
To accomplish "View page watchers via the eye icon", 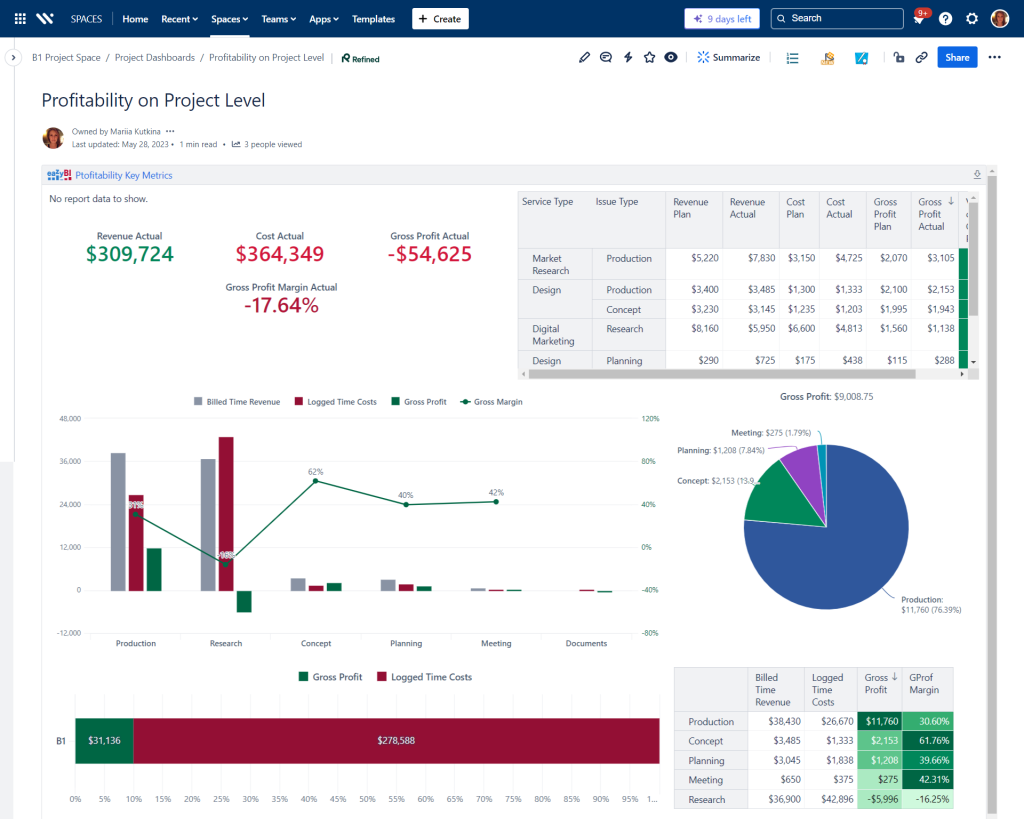I will [671, 57].
